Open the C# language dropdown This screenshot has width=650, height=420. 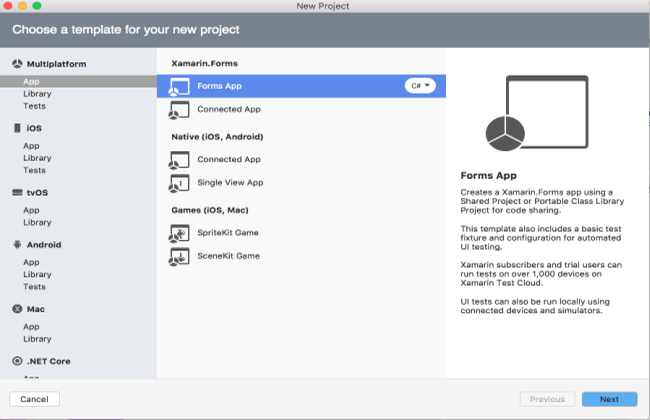click(420, 86)
